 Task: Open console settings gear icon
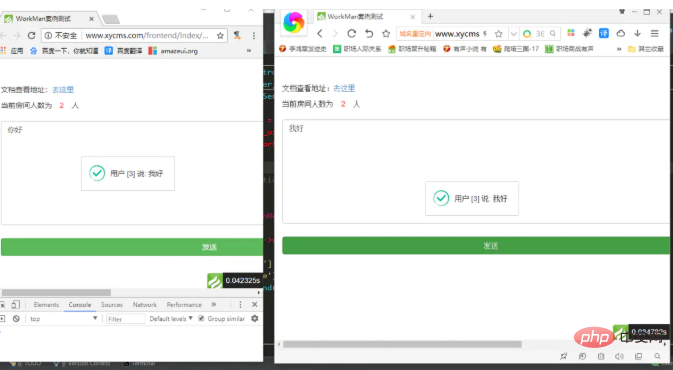(x=255, y=318)
